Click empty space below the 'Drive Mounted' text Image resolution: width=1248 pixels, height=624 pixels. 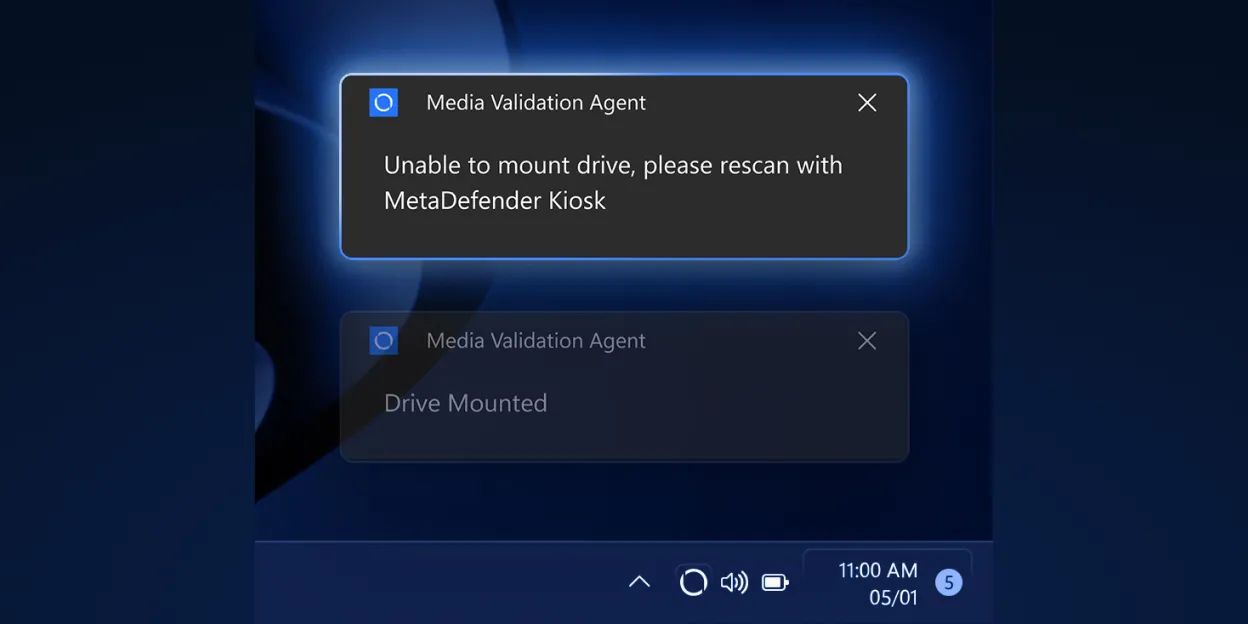[x=624, y=438]
